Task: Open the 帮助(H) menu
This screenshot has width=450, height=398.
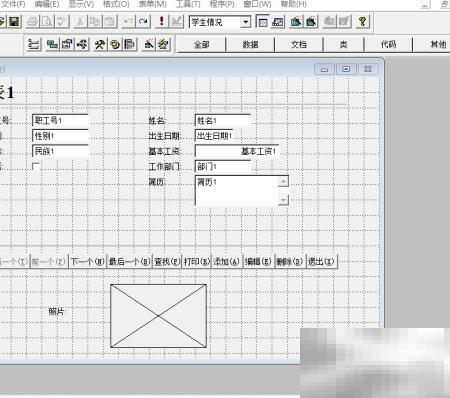Action: [x=294, y=4]
